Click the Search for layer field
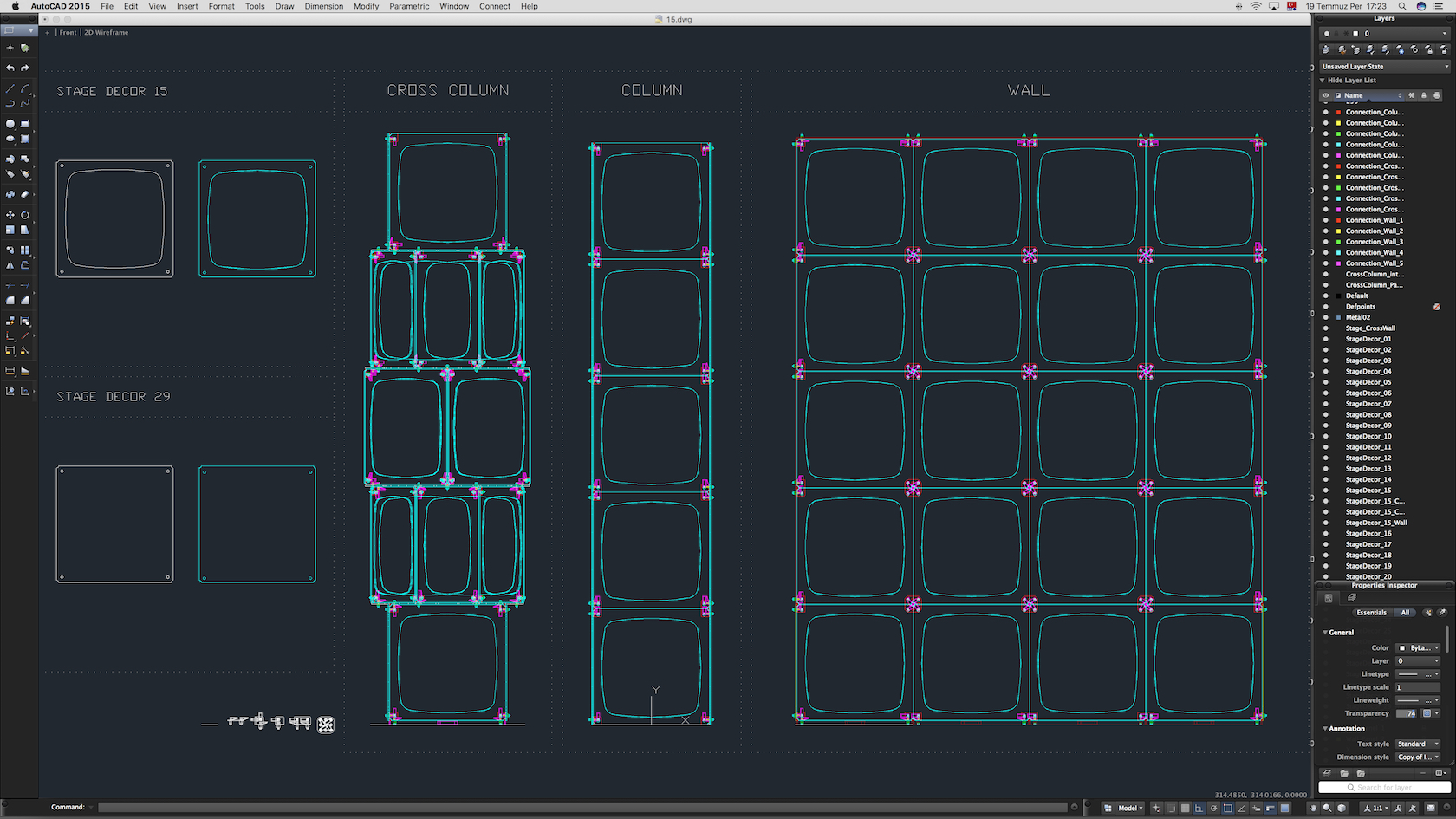Screen dimensions: 1456x819 point(1384,788)
